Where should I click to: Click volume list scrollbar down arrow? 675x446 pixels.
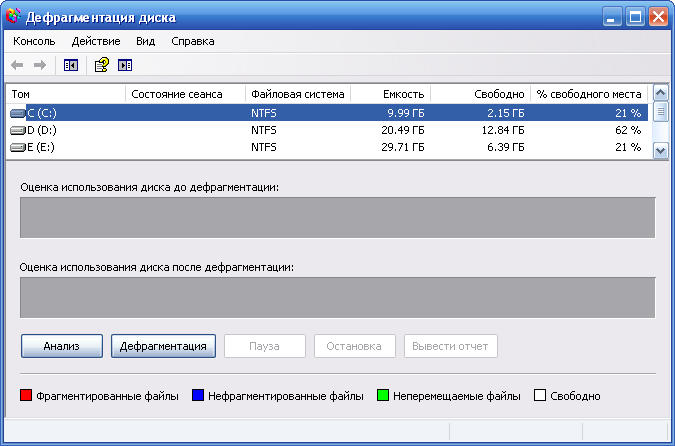pos(661,151)
